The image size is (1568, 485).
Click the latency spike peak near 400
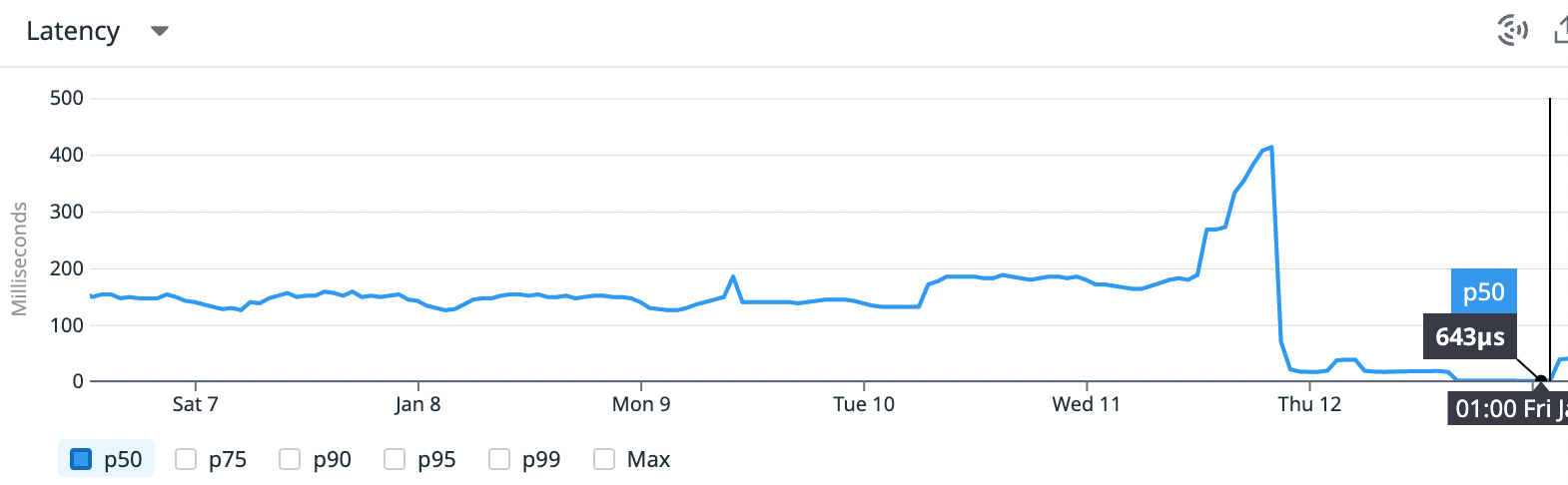click(x=1270, y=148)
